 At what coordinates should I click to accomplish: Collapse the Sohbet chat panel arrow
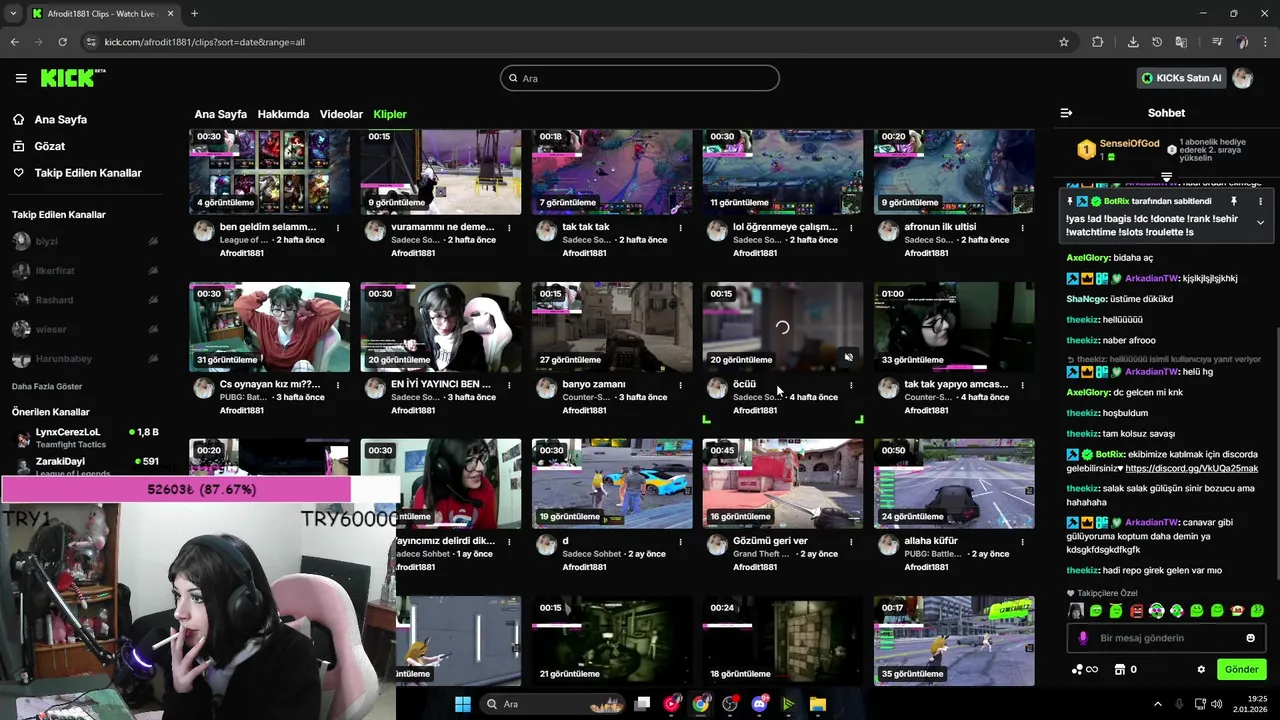(1066, 113)
